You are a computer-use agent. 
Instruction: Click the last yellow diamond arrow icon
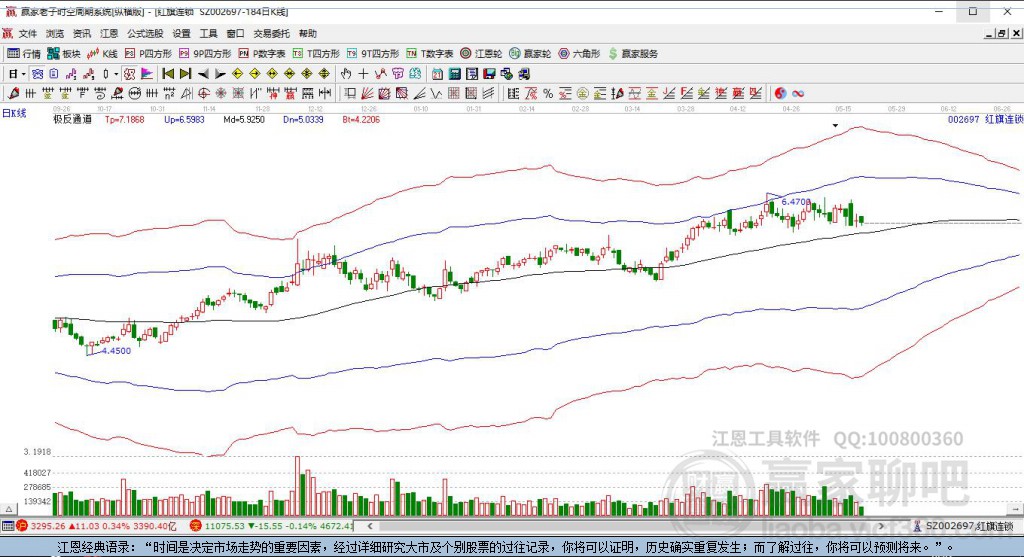coord(324,74)
